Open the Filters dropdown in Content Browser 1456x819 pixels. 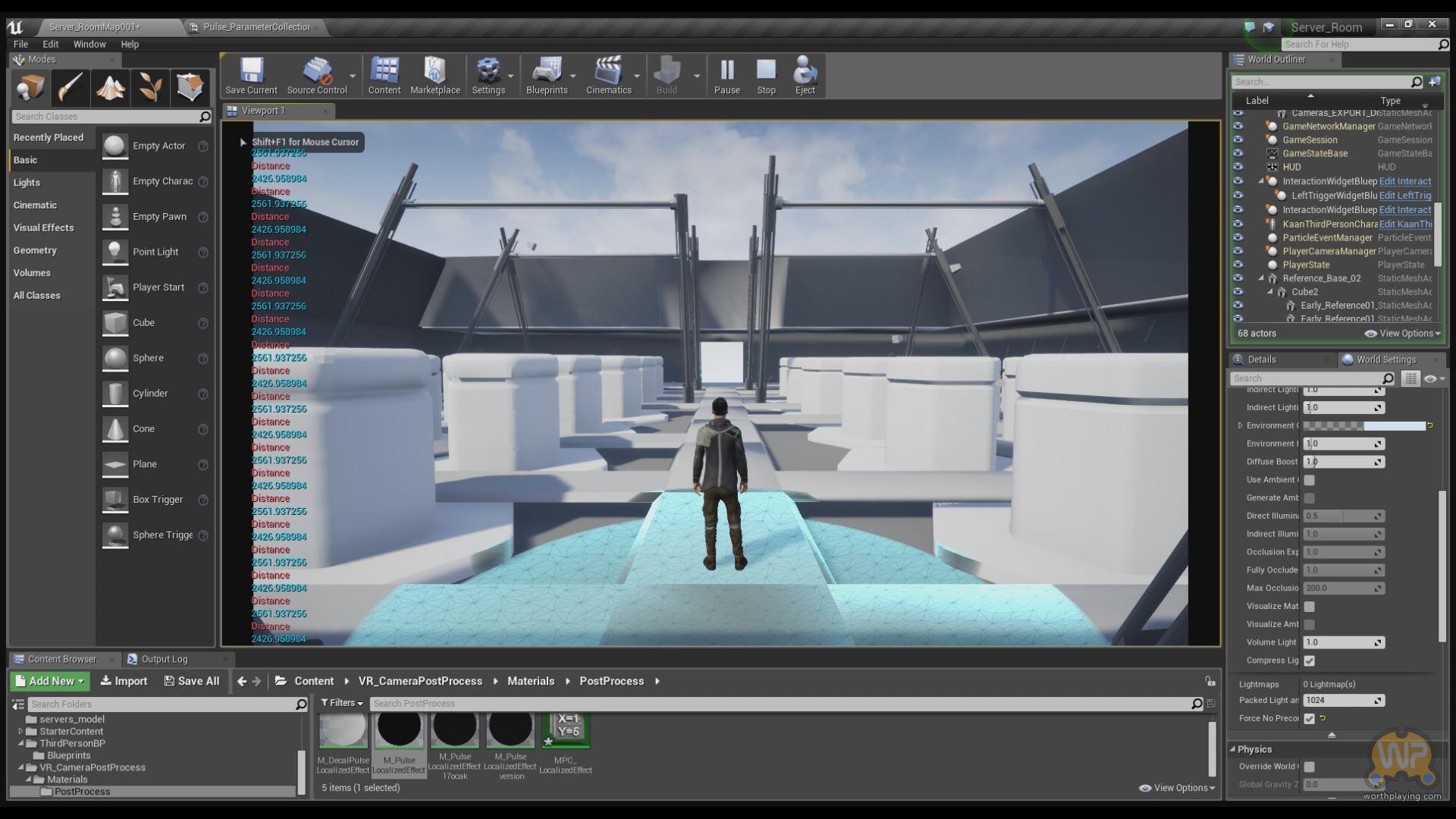[x=342, y=703]
